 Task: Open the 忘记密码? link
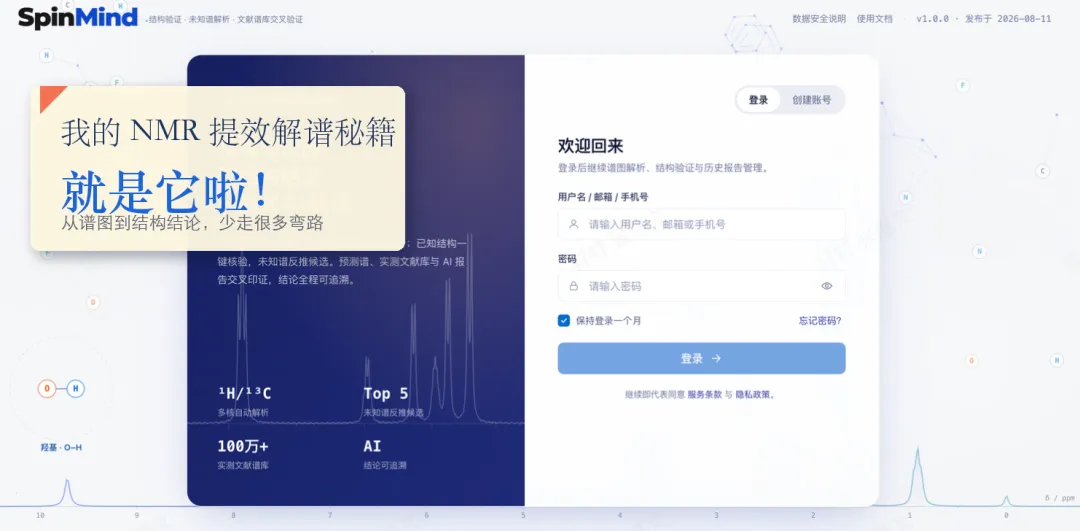click(x=820, y=320)
